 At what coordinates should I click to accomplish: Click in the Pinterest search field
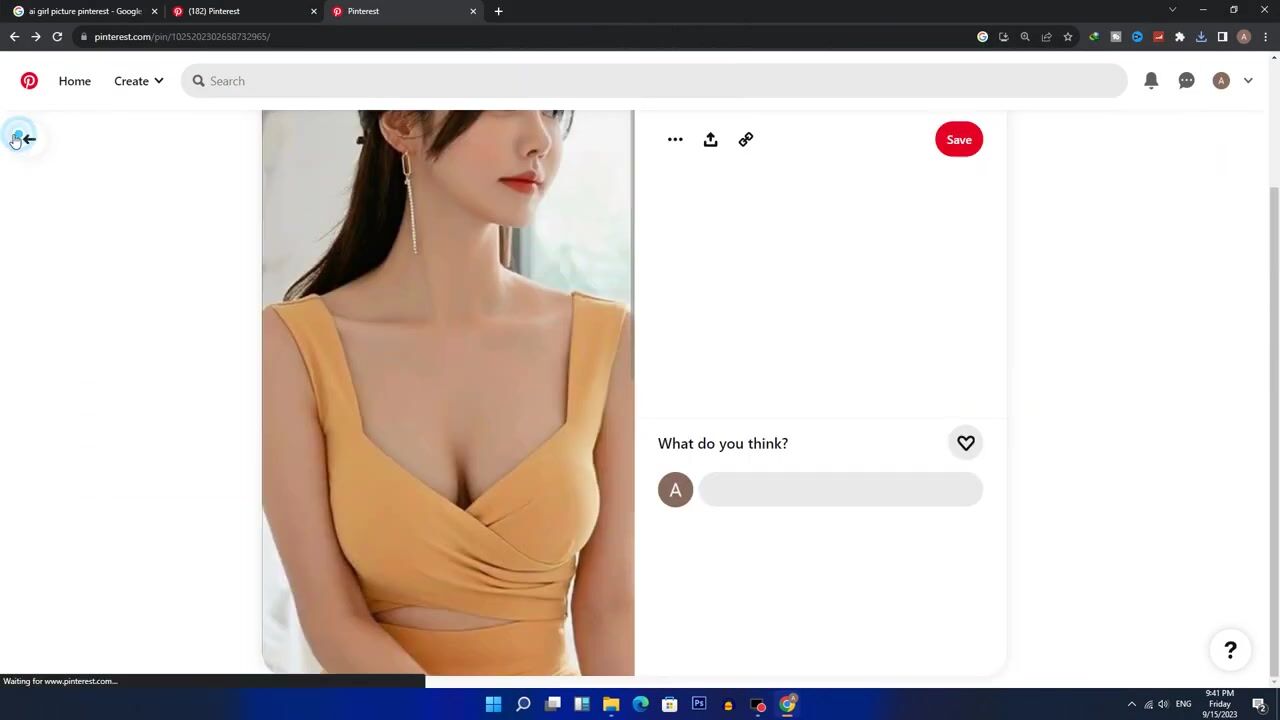(x=660, y=81)
